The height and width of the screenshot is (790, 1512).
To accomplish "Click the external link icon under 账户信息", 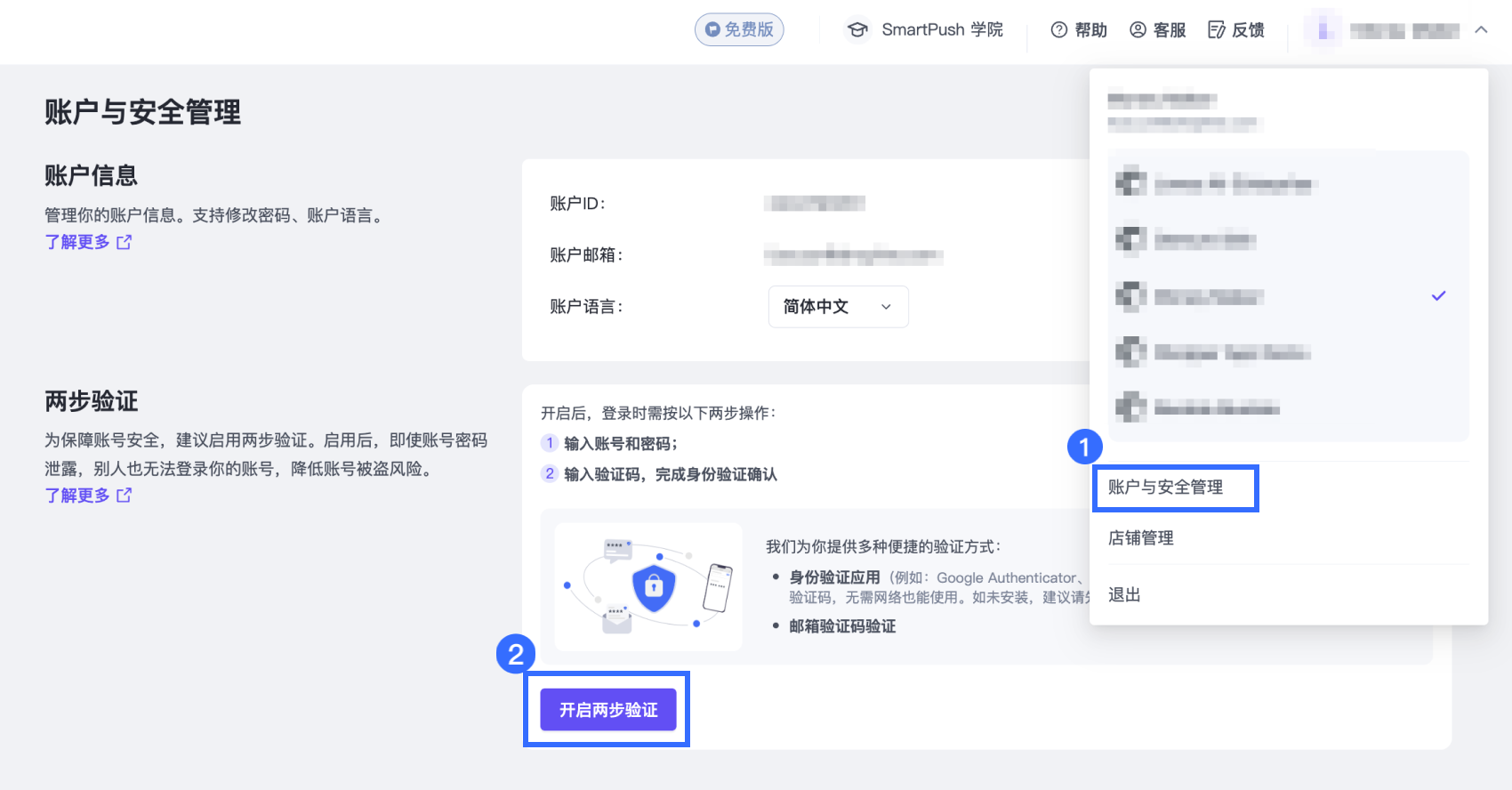I will (125, 242).
